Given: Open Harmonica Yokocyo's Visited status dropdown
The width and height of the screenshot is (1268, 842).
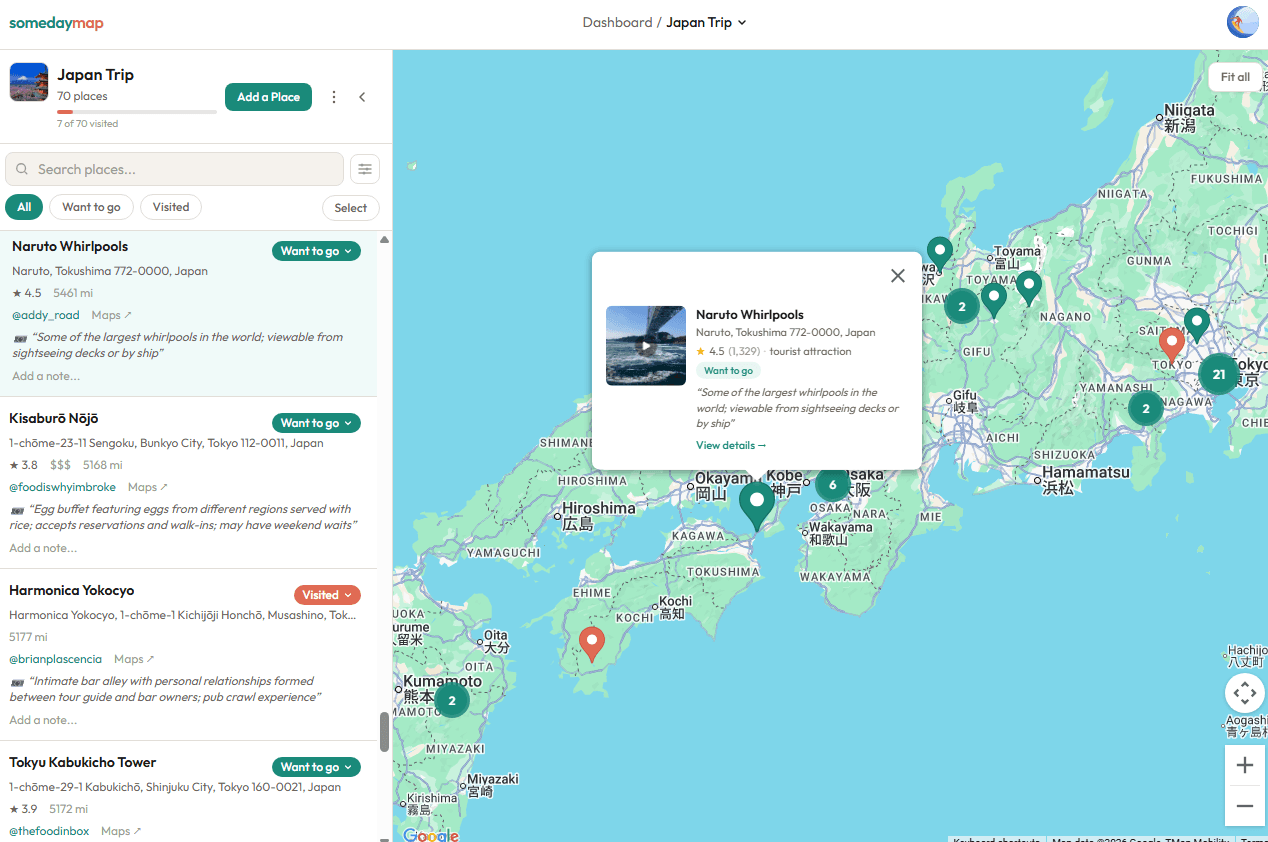Looking at the screenshot, I should pos(327,594).
